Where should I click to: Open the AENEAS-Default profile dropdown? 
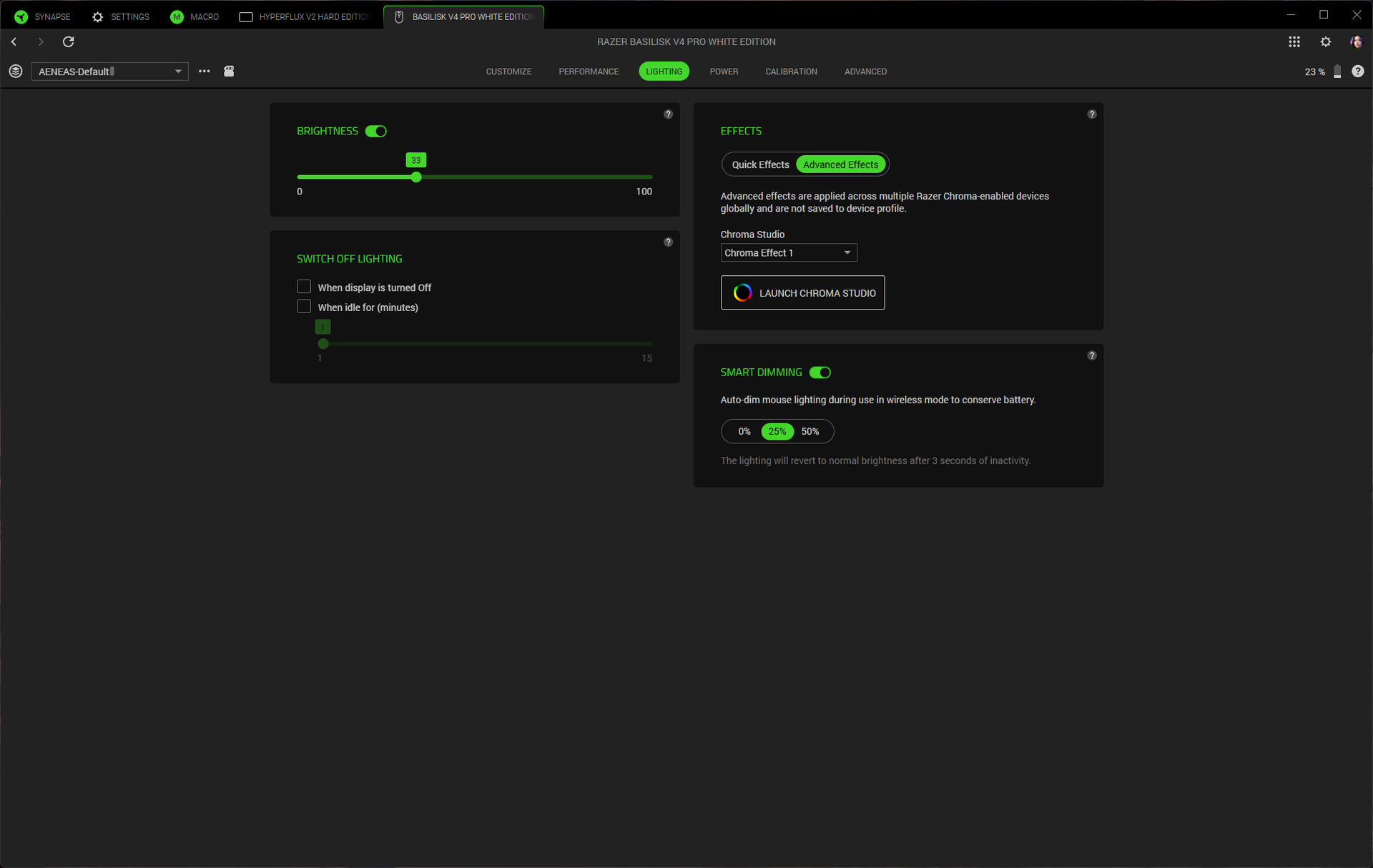click(110, 71)
